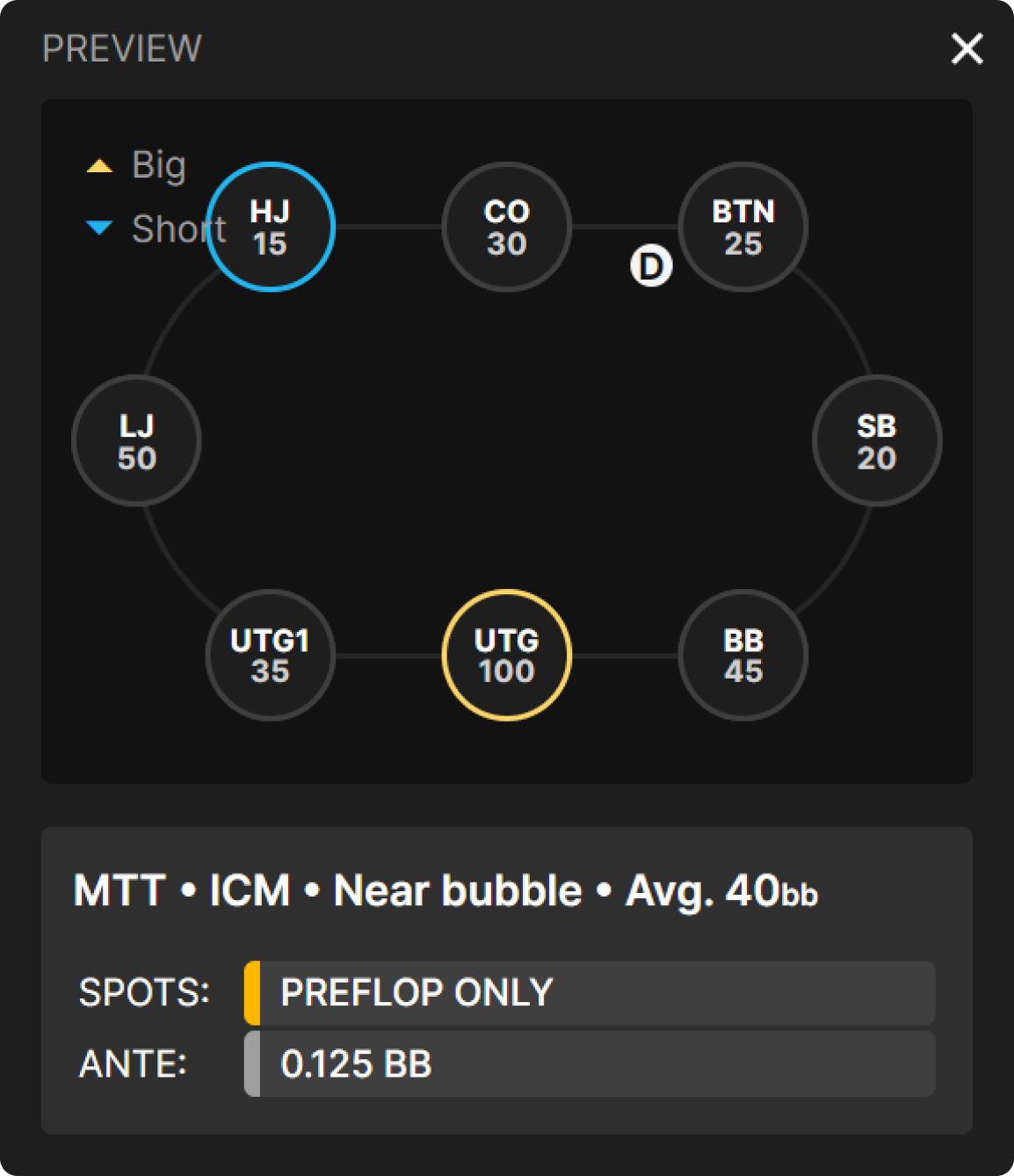The width and height of the screenshot is (1014, 1176).
Task: Click the PREVIEW panel title
Action: [122, 49]
